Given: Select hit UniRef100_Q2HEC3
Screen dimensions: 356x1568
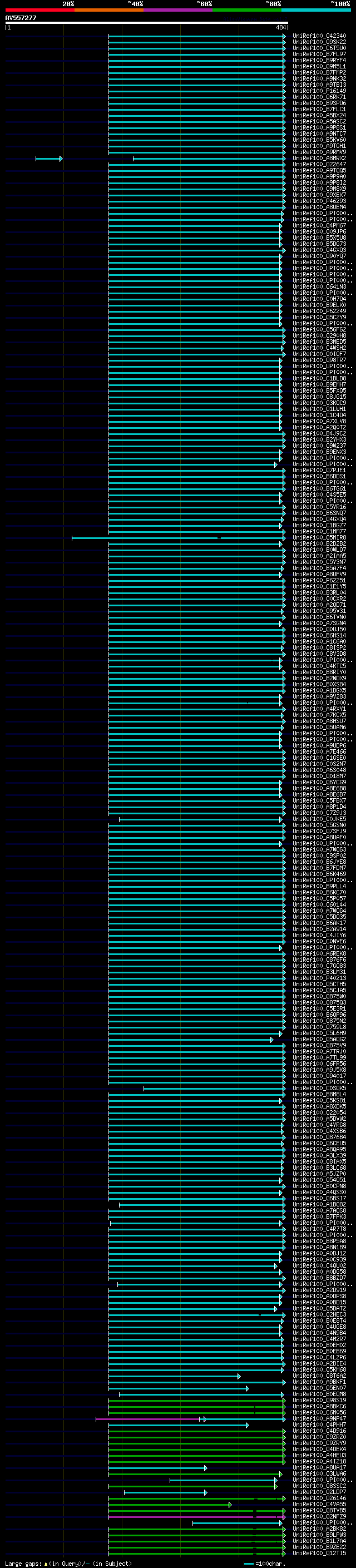Looking at the screenshot, I should (319, 1315).
